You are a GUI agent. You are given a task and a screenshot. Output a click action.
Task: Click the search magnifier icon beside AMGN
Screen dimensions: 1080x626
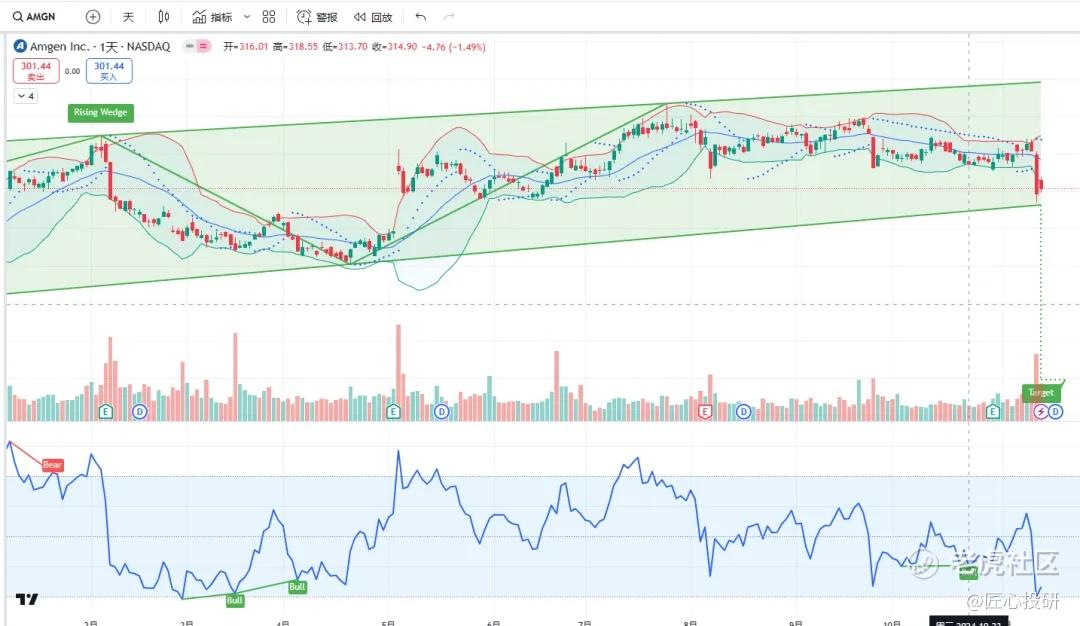18,17
